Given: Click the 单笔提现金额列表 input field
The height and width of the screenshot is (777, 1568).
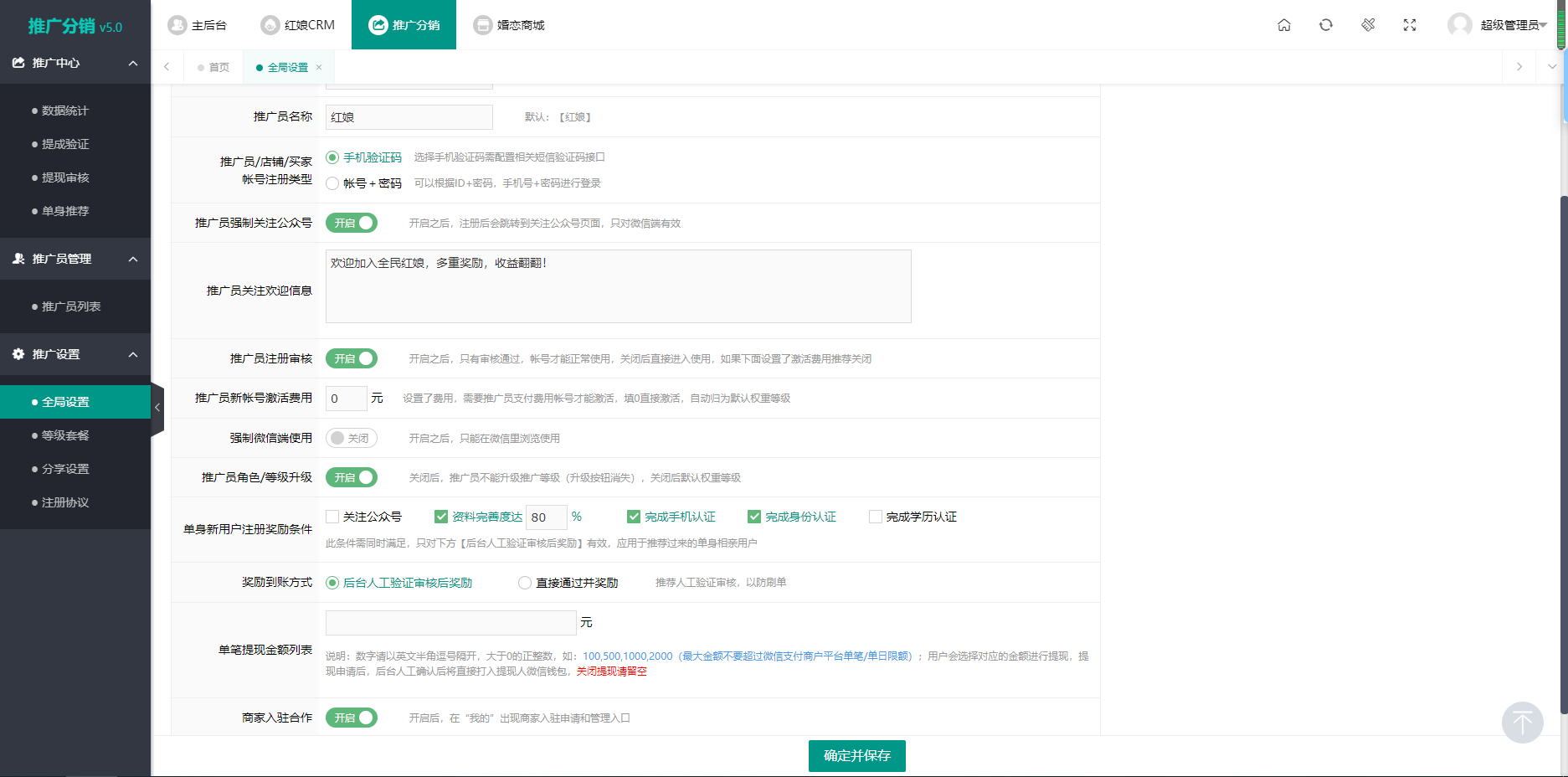Looking at the screenshot, I should (x=450, y=623).
